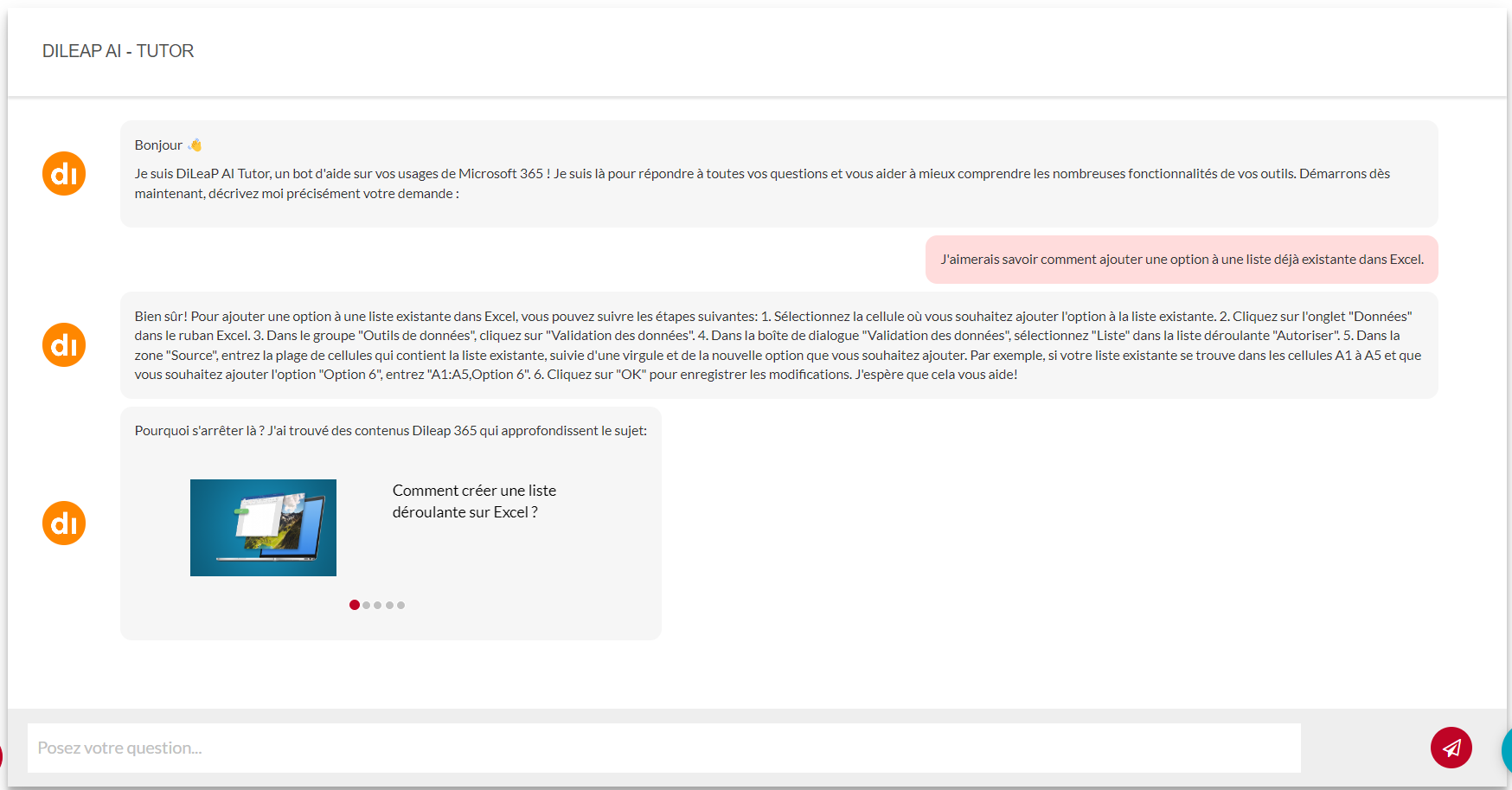This screenshot has width=1512, height=790.
Task: Click the bot answer starting 'Bien sûr!'
Action: pos(778,345)
